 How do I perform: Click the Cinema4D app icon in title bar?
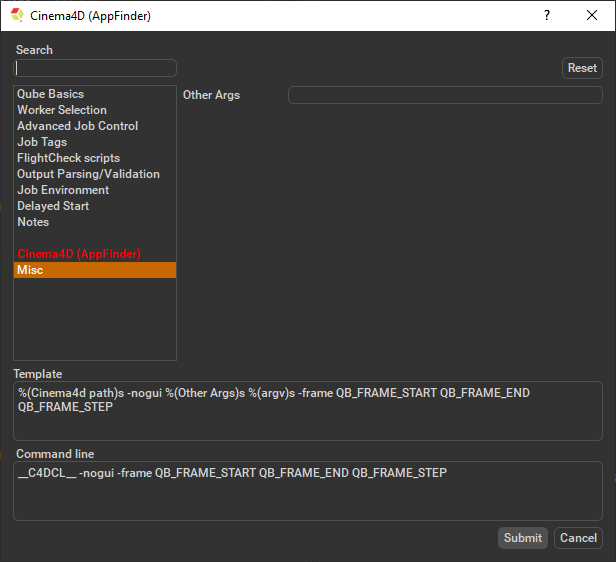17,16
